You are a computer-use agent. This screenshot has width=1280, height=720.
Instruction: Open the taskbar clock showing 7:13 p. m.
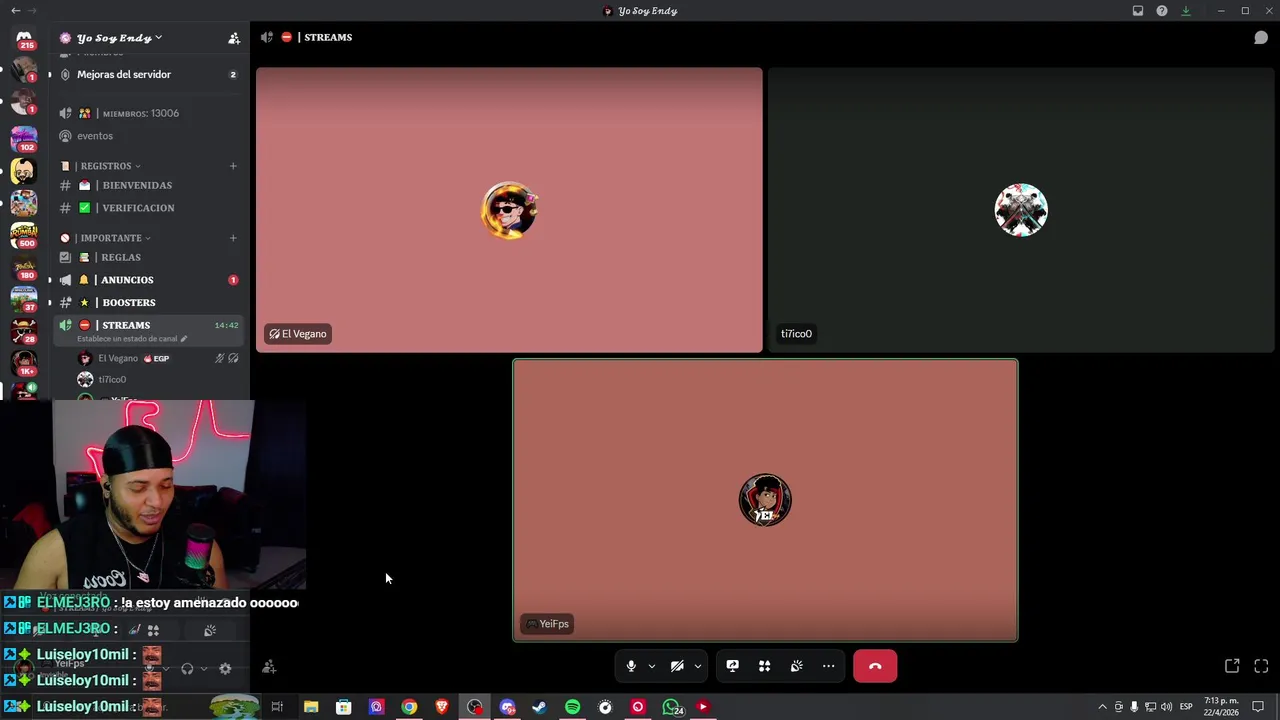(x=1221, y=707)
